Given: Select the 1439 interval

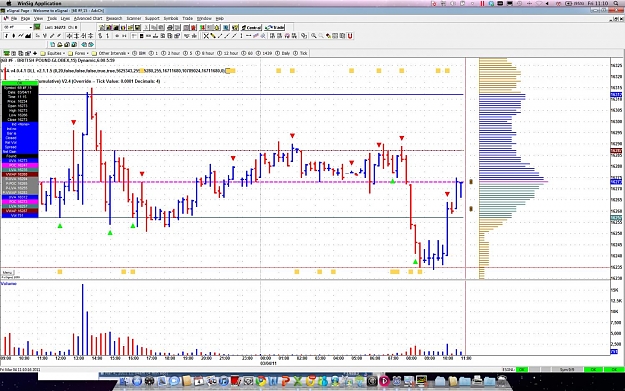Looking at the screenshot, I should click(x=264, y=53).
